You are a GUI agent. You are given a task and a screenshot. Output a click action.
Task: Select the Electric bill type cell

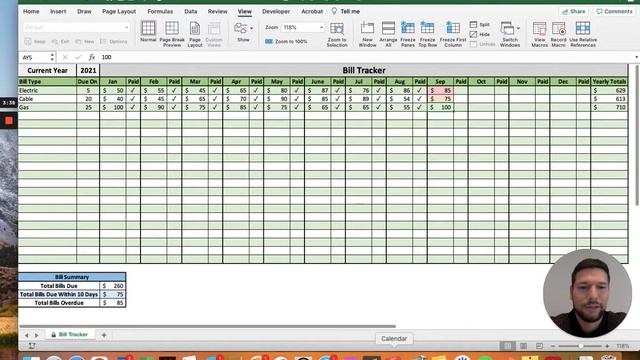pos(47,90)
